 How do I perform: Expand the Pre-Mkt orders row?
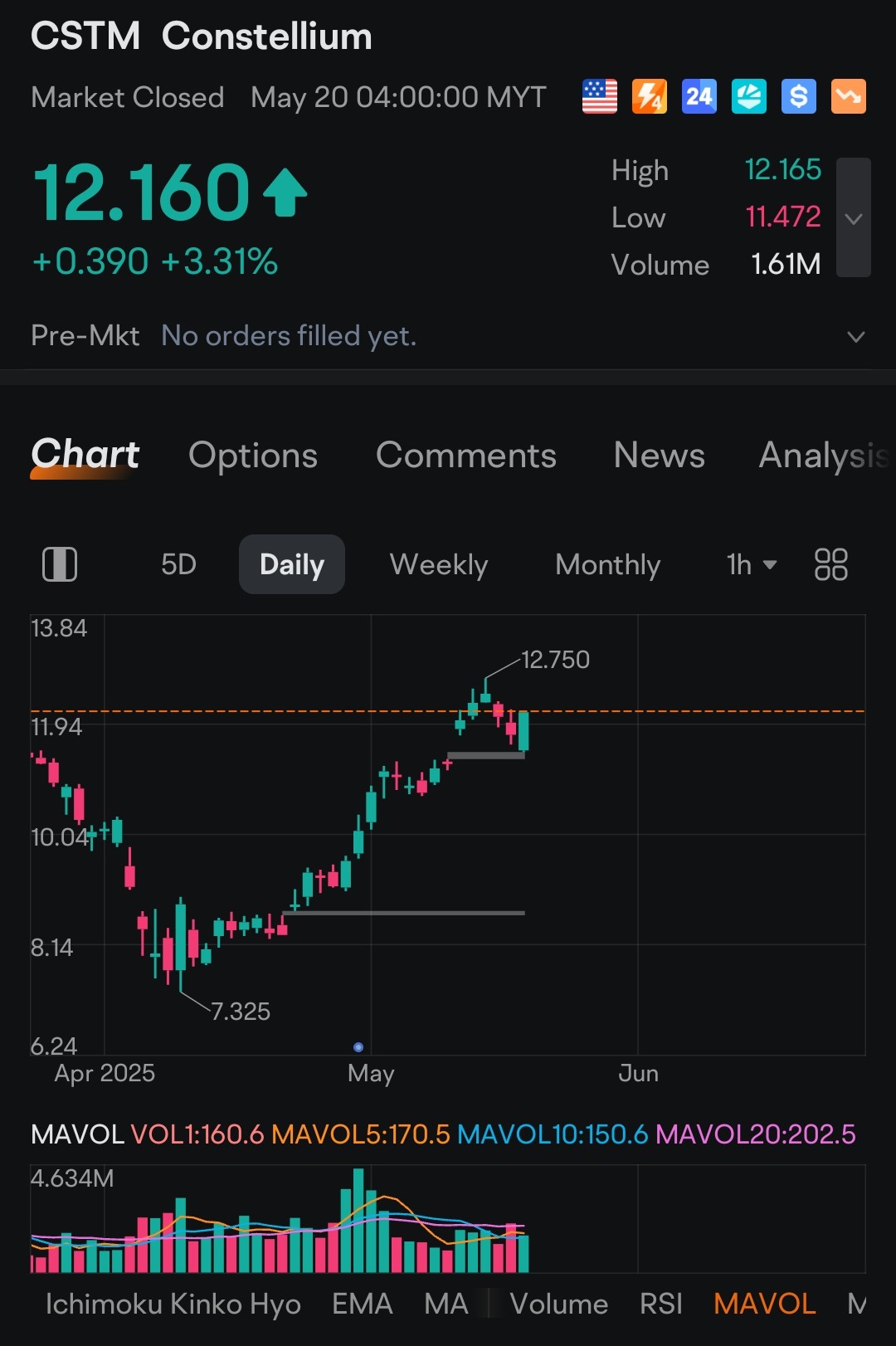[x=448, y=336]
